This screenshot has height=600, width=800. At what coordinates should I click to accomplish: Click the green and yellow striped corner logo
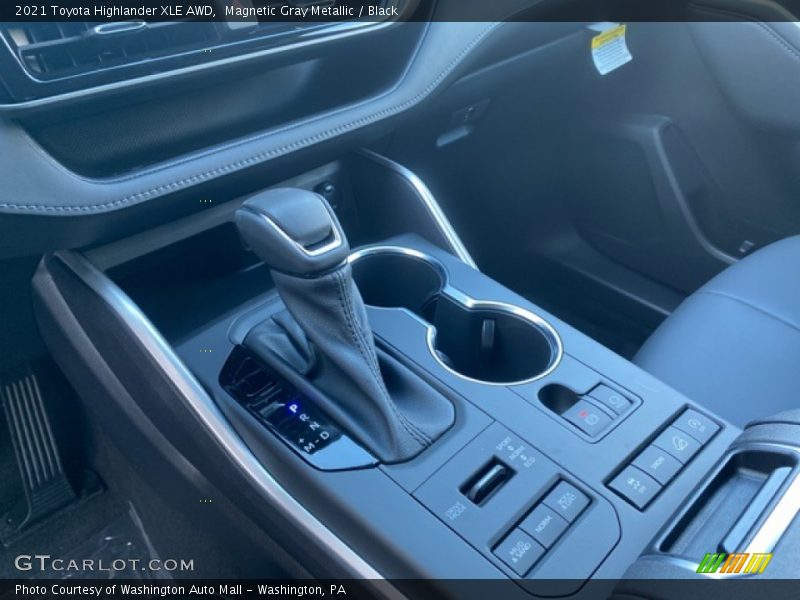point(735,563)
